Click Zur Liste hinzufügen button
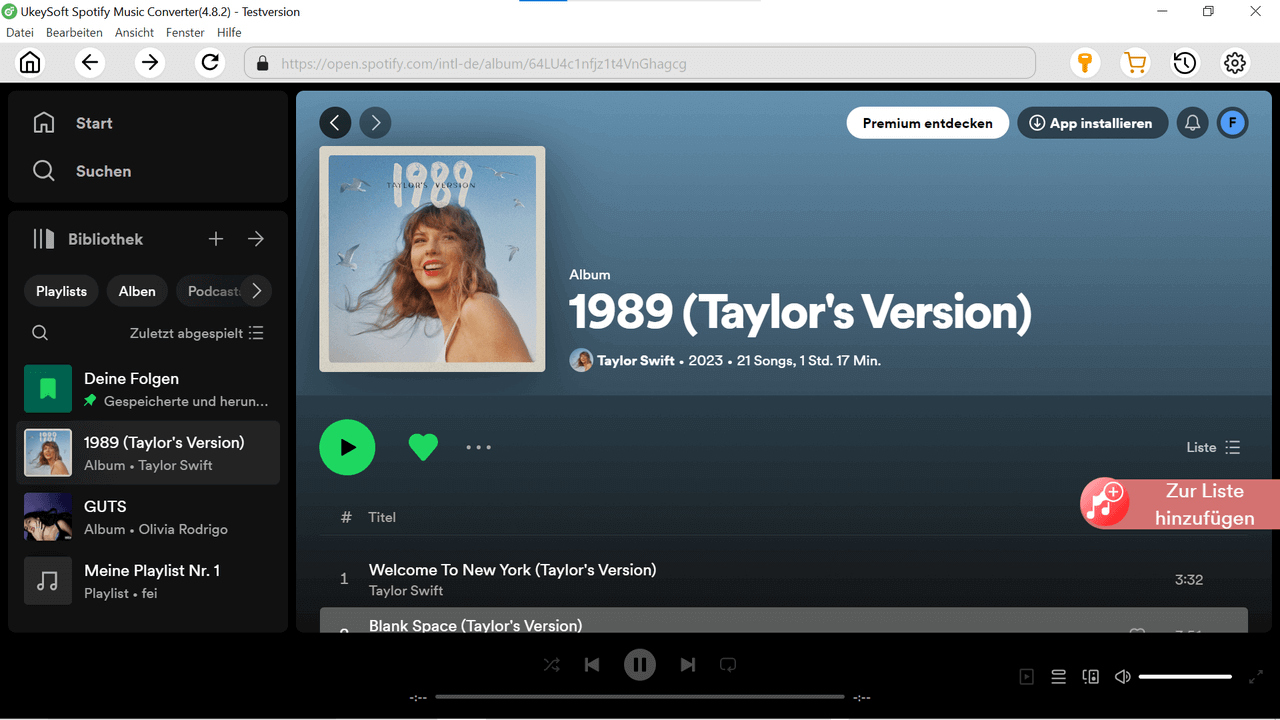This screenshot has height=720, width=1280. click(x=1180, y=504)
